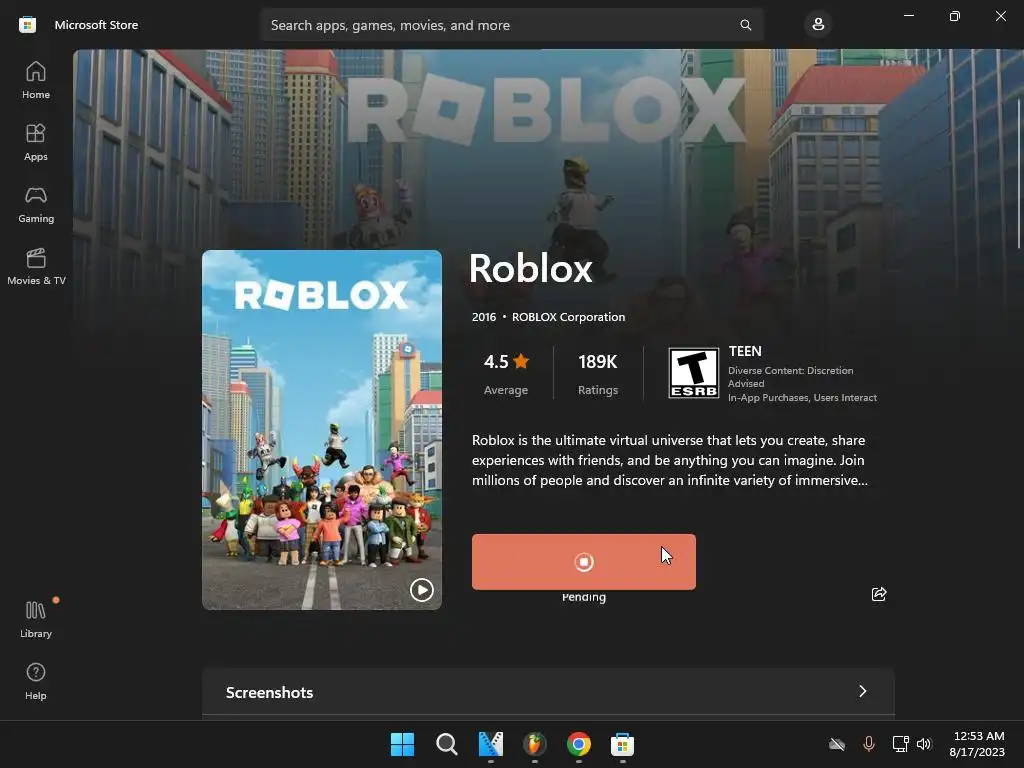
Task: Click the ESRB Teen rating badge
Action: (x=694, y=373)
